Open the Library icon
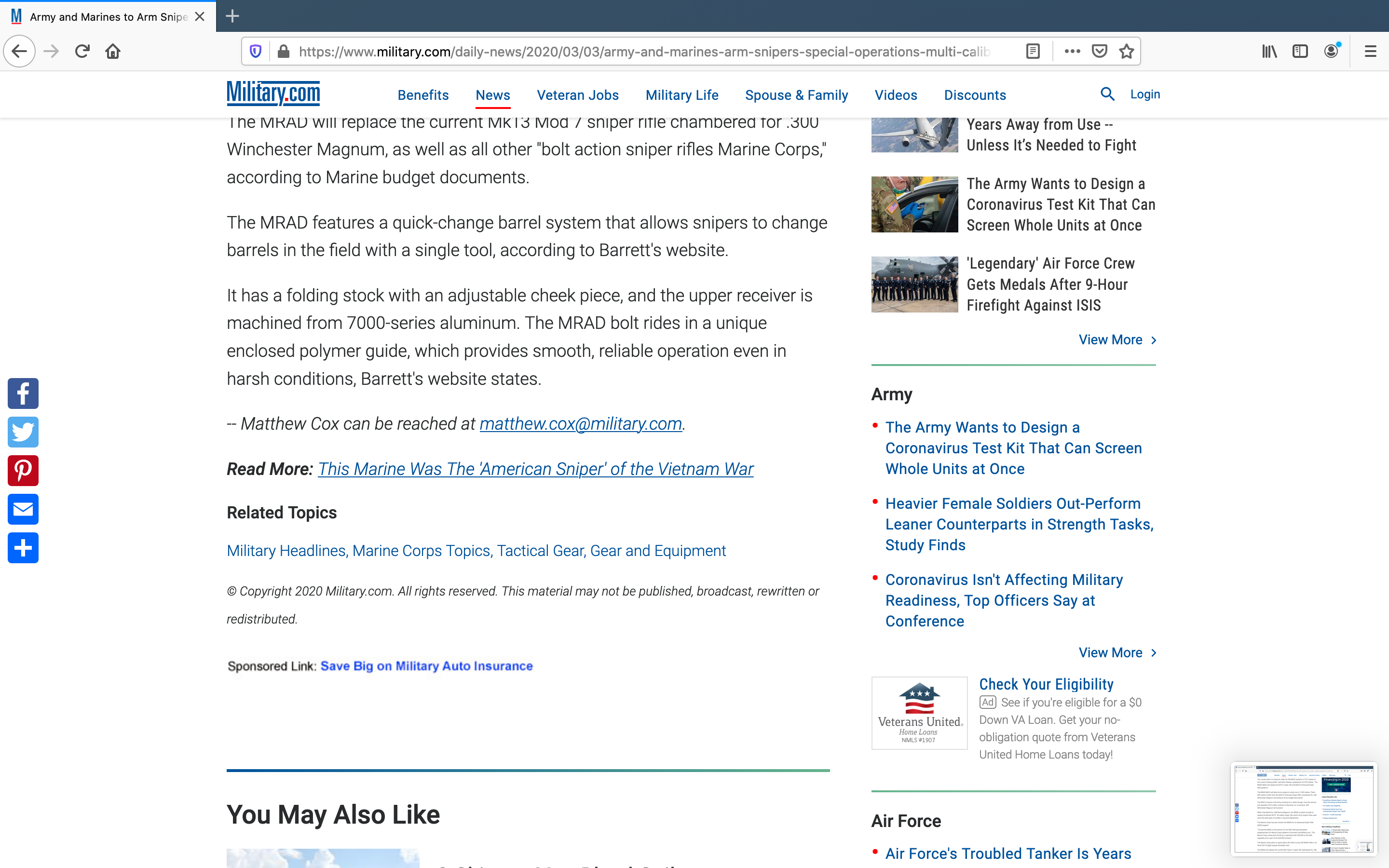 [x=1269, y=52]
